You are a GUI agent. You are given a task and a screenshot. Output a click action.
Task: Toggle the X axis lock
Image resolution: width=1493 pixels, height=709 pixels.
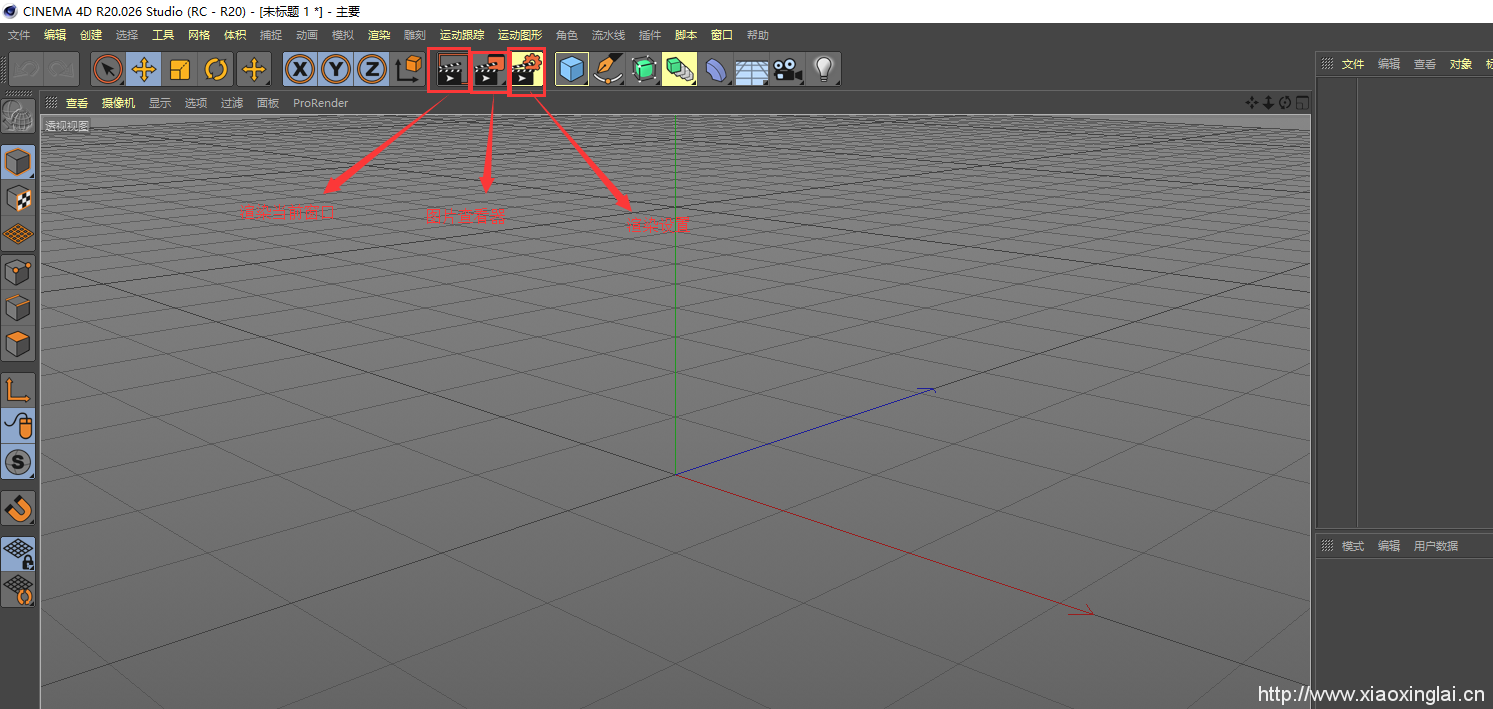coord(300,70)
